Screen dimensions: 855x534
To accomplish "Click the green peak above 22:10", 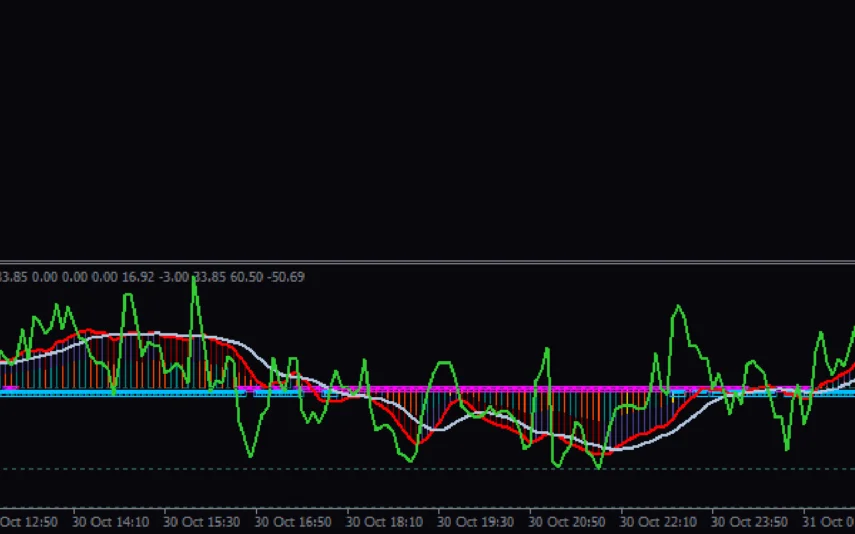I will pos(679,306).
